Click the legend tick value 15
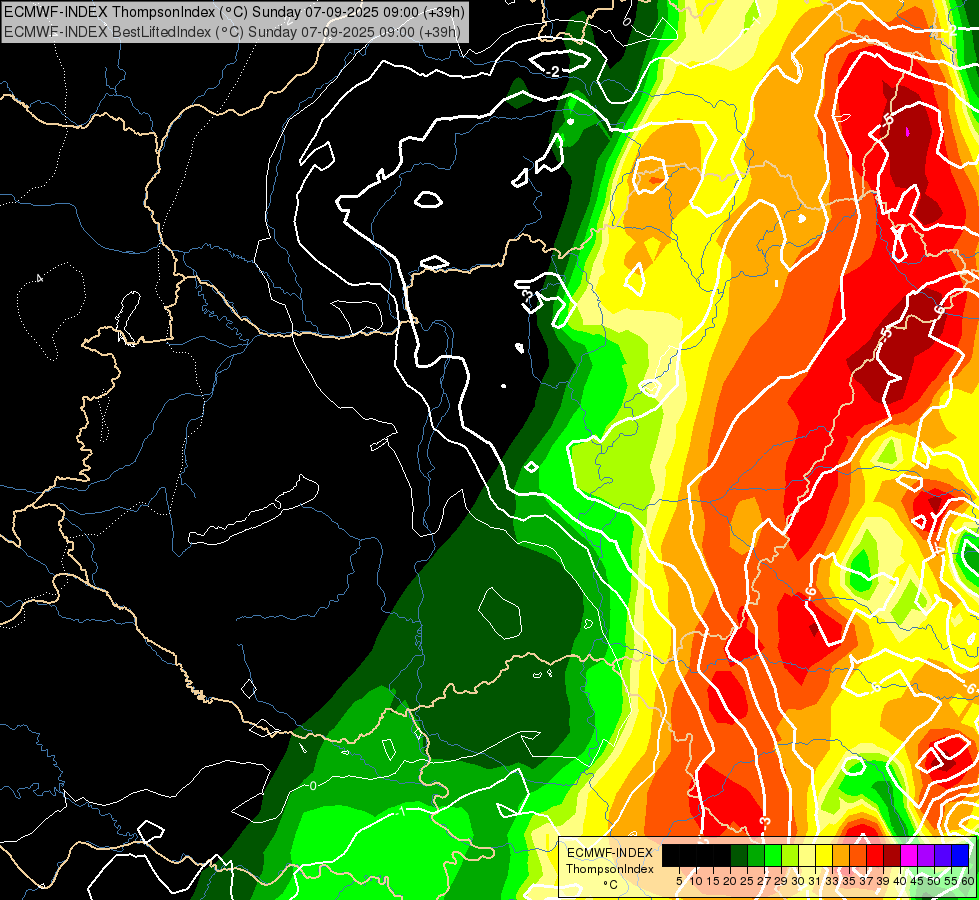Image resolution: width=979 pixels, height=900 pixels. click(x=713, y=881)
